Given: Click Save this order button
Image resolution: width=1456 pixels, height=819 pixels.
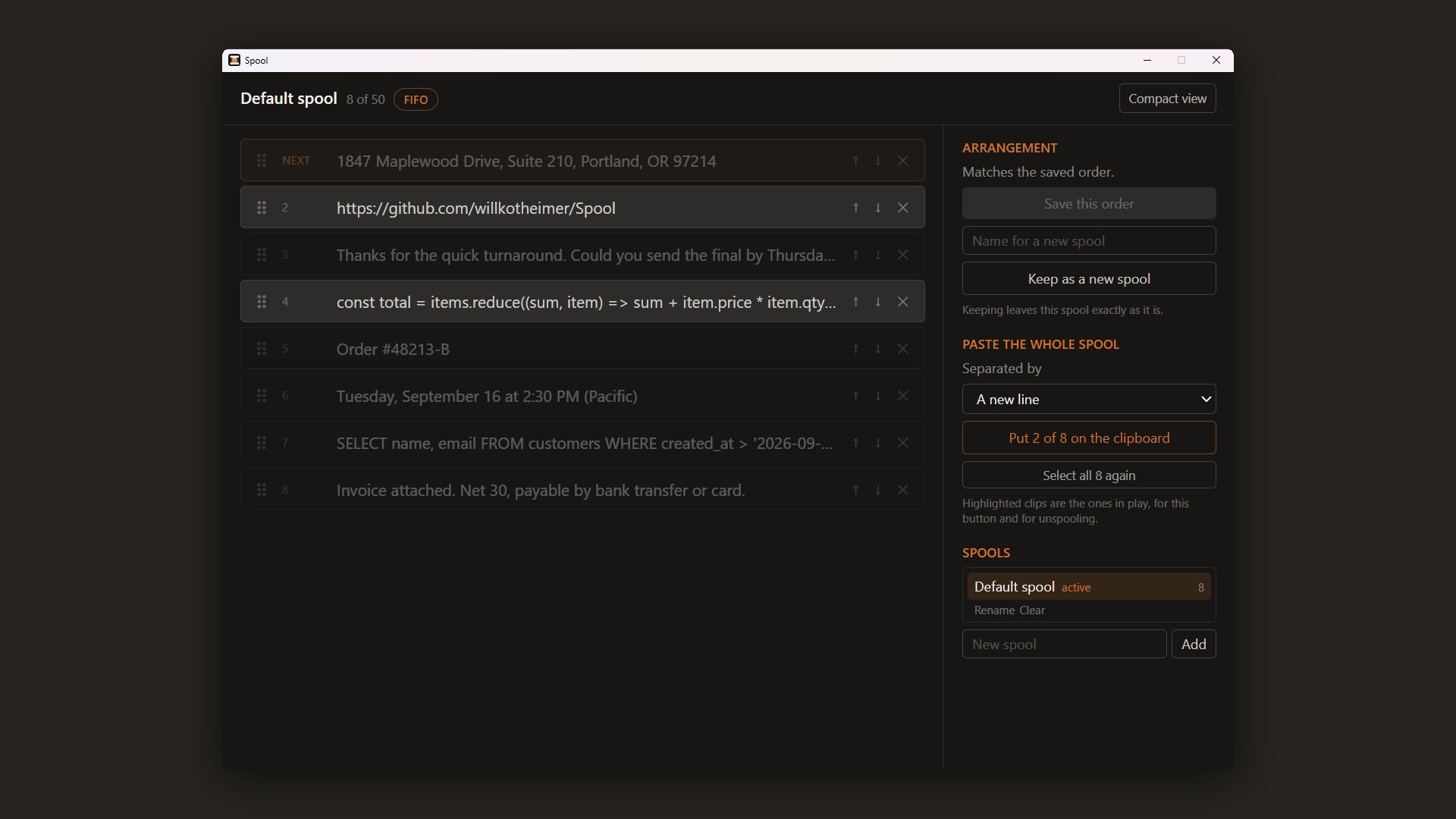Looking at the screenshot, I should 1089,204.
